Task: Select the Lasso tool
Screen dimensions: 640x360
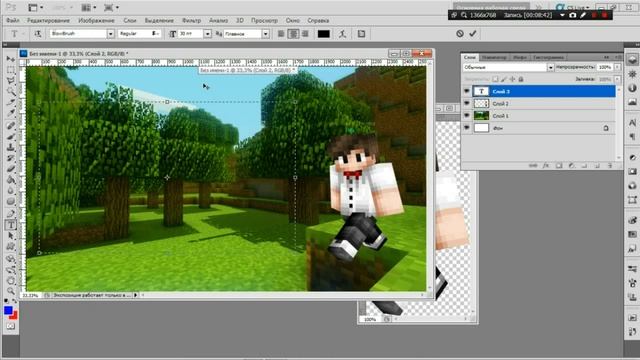Action: 11,81
